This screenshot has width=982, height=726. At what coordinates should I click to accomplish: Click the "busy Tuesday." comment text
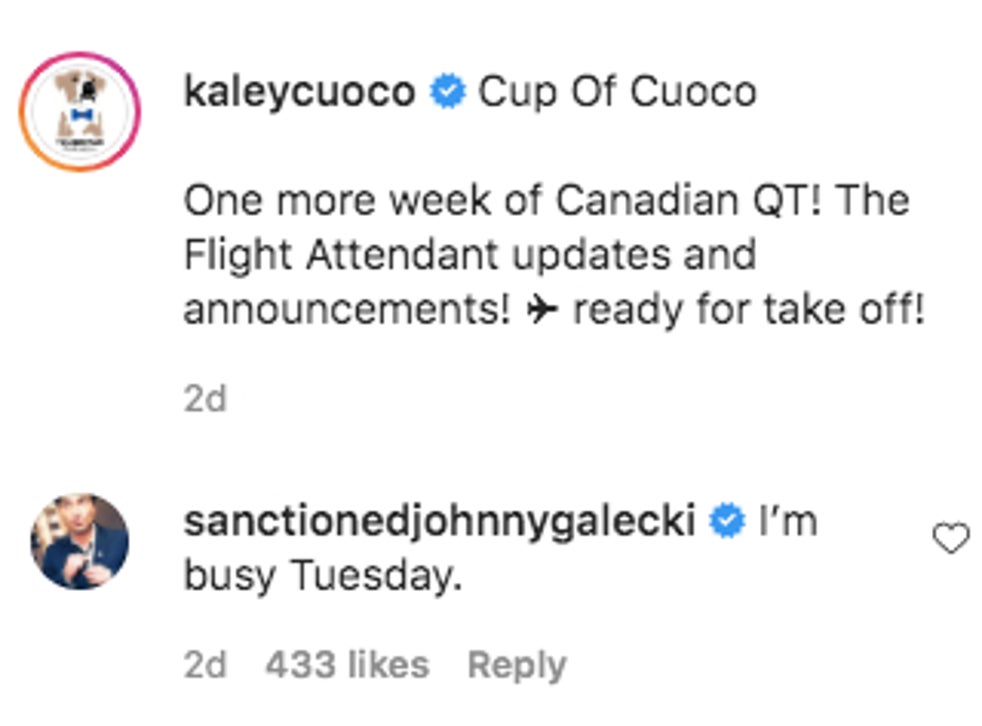(x=322, y=576)
